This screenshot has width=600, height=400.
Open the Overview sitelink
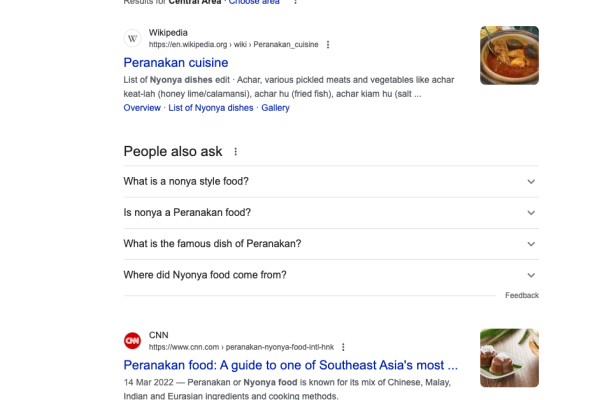tap(142, 108)
